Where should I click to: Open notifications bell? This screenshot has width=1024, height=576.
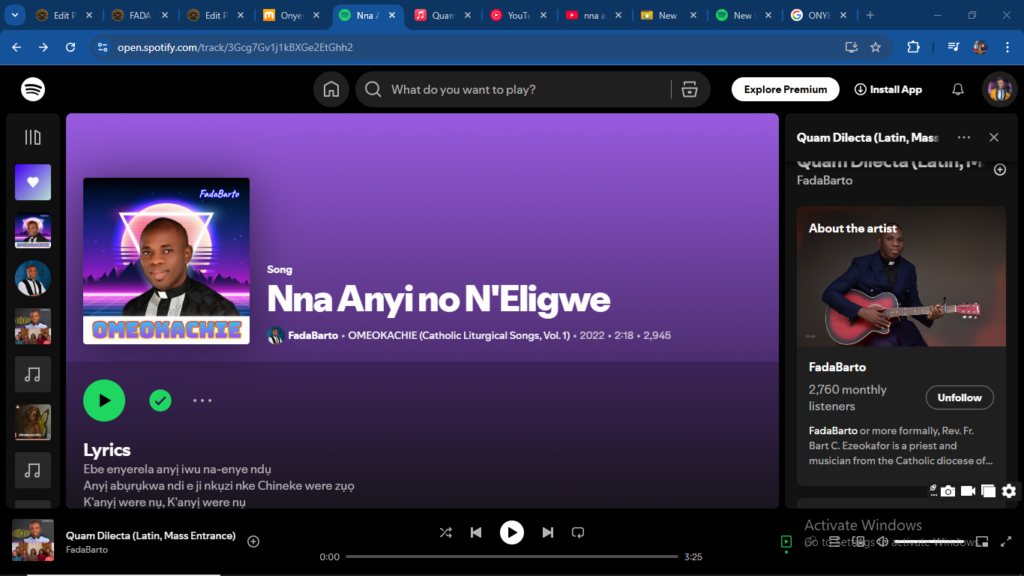957,89
